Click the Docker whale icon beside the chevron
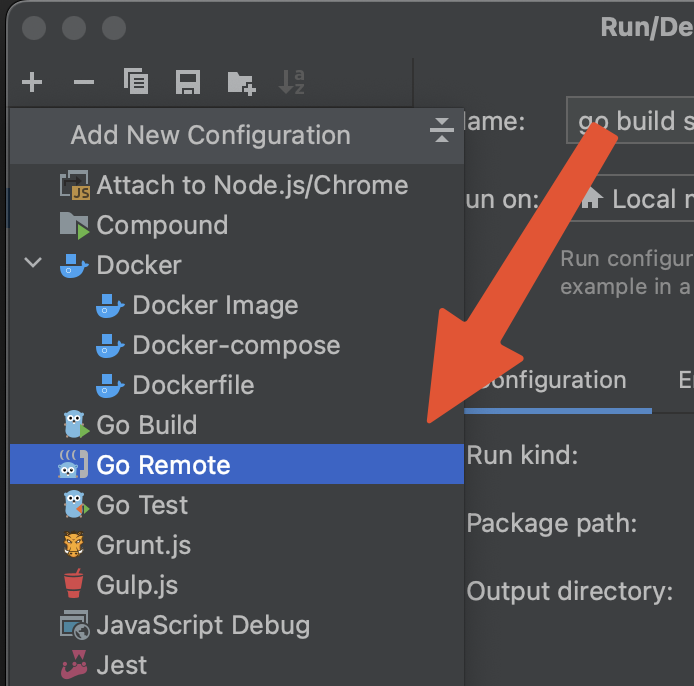Image resolution: width=694 pixels, height=686 pixels. [74, 266]
